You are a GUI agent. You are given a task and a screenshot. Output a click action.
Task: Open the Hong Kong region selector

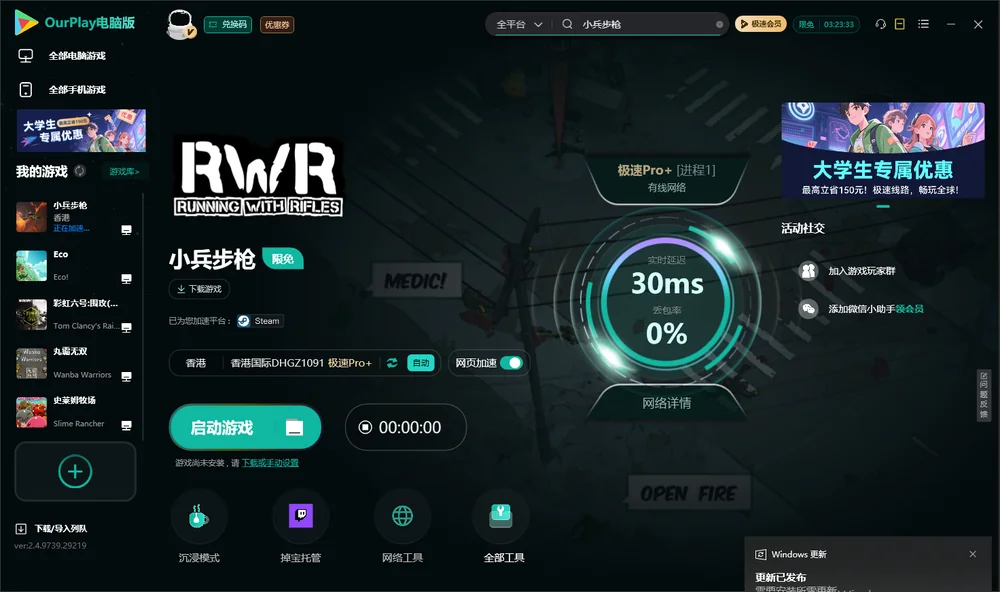click(x=196, y=363)
